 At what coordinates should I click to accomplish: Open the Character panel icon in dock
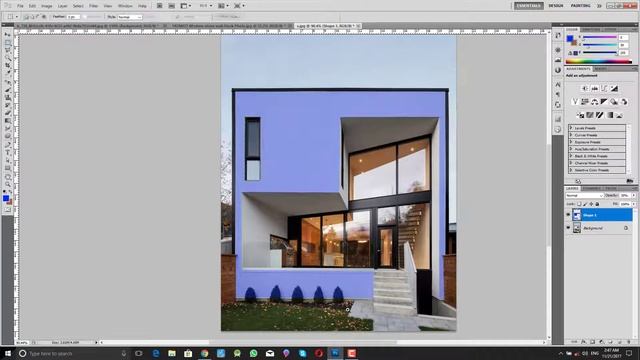pyautogui.click(x=558, y=84)
